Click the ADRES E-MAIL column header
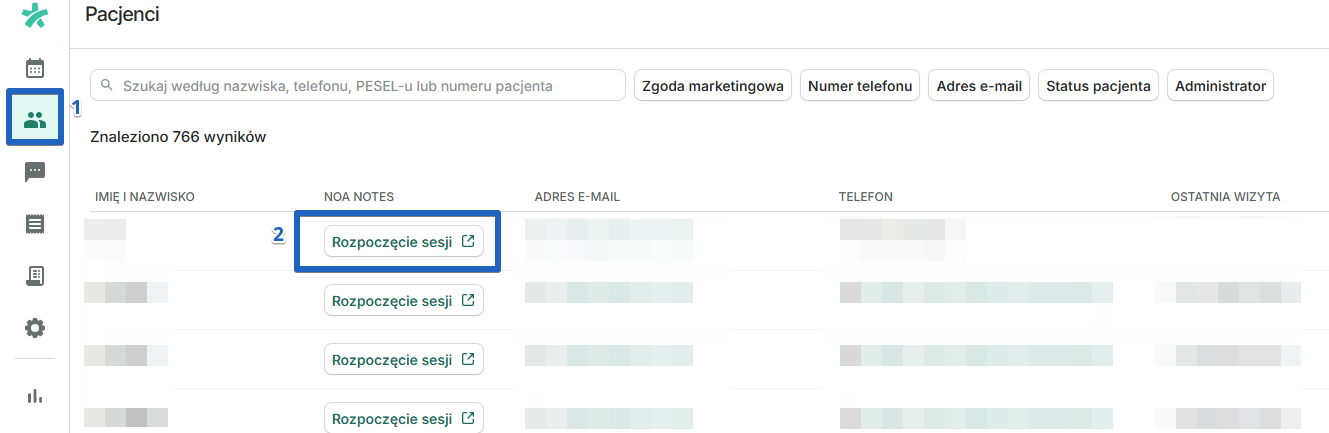The width and height of the screenshot is (1329, 433). (x=577, y=197)
